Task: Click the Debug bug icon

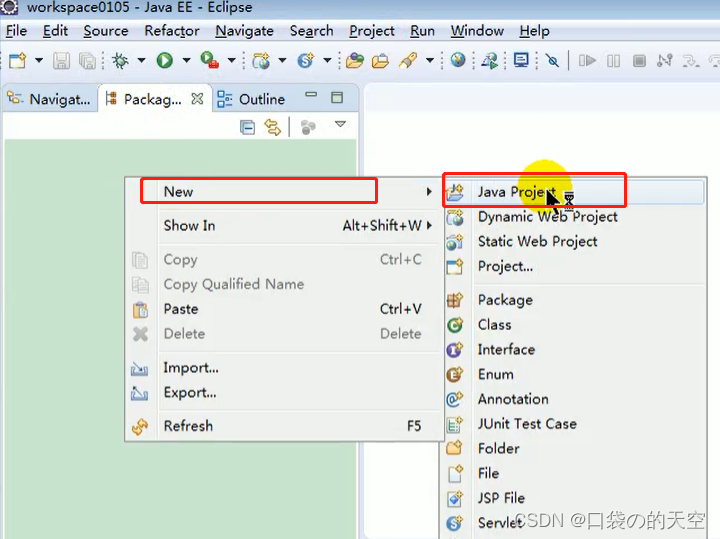Action: point(120,61)
